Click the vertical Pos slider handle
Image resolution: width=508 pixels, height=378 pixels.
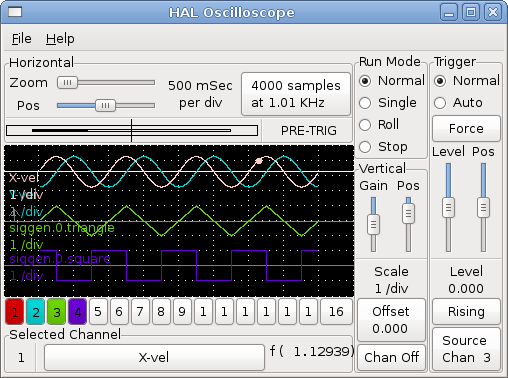click(x=408, y=213)
